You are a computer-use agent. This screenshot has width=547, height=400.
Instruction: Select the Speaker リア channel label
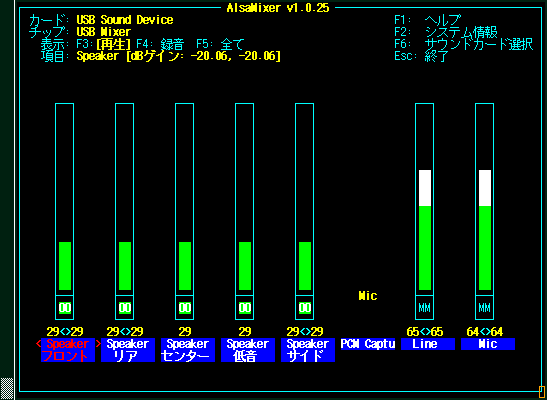[x=128, y=350]
